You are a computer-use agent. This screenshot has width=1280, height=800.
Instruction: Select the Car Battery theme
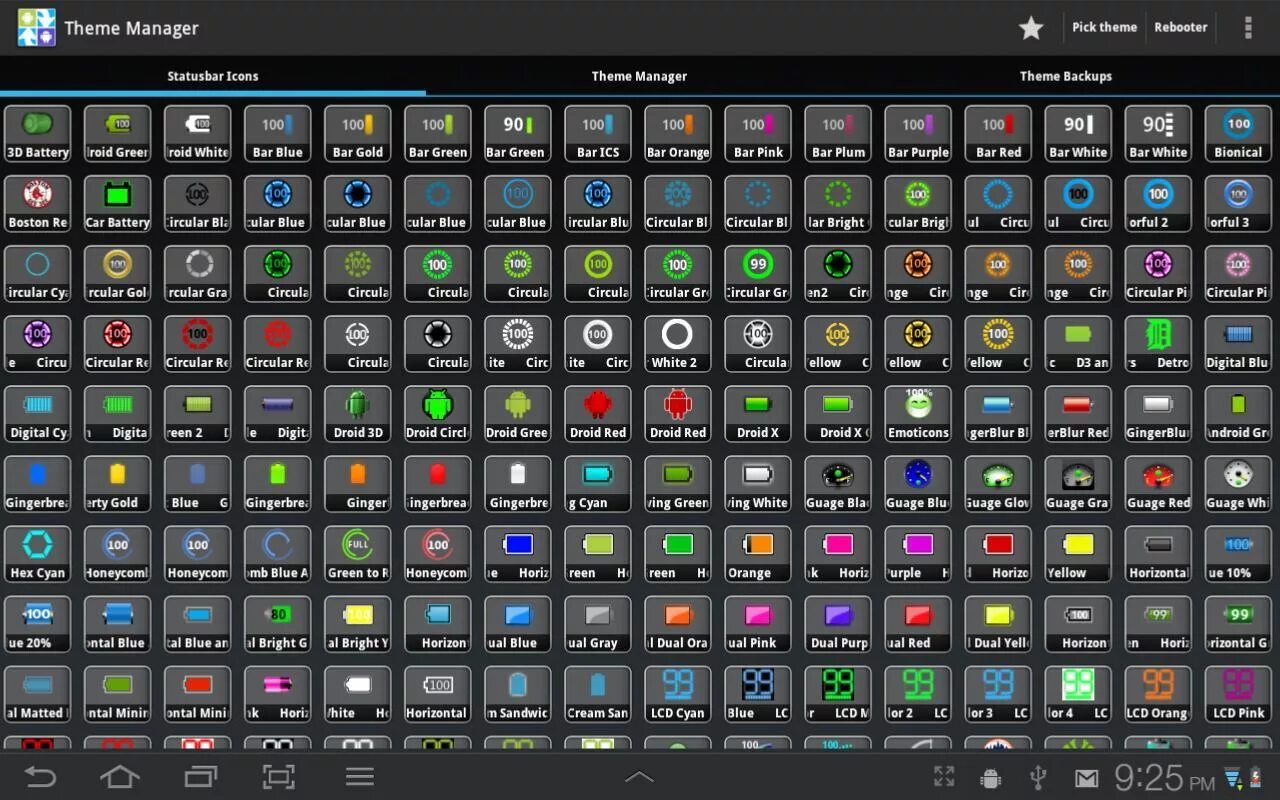coord(118,204)
